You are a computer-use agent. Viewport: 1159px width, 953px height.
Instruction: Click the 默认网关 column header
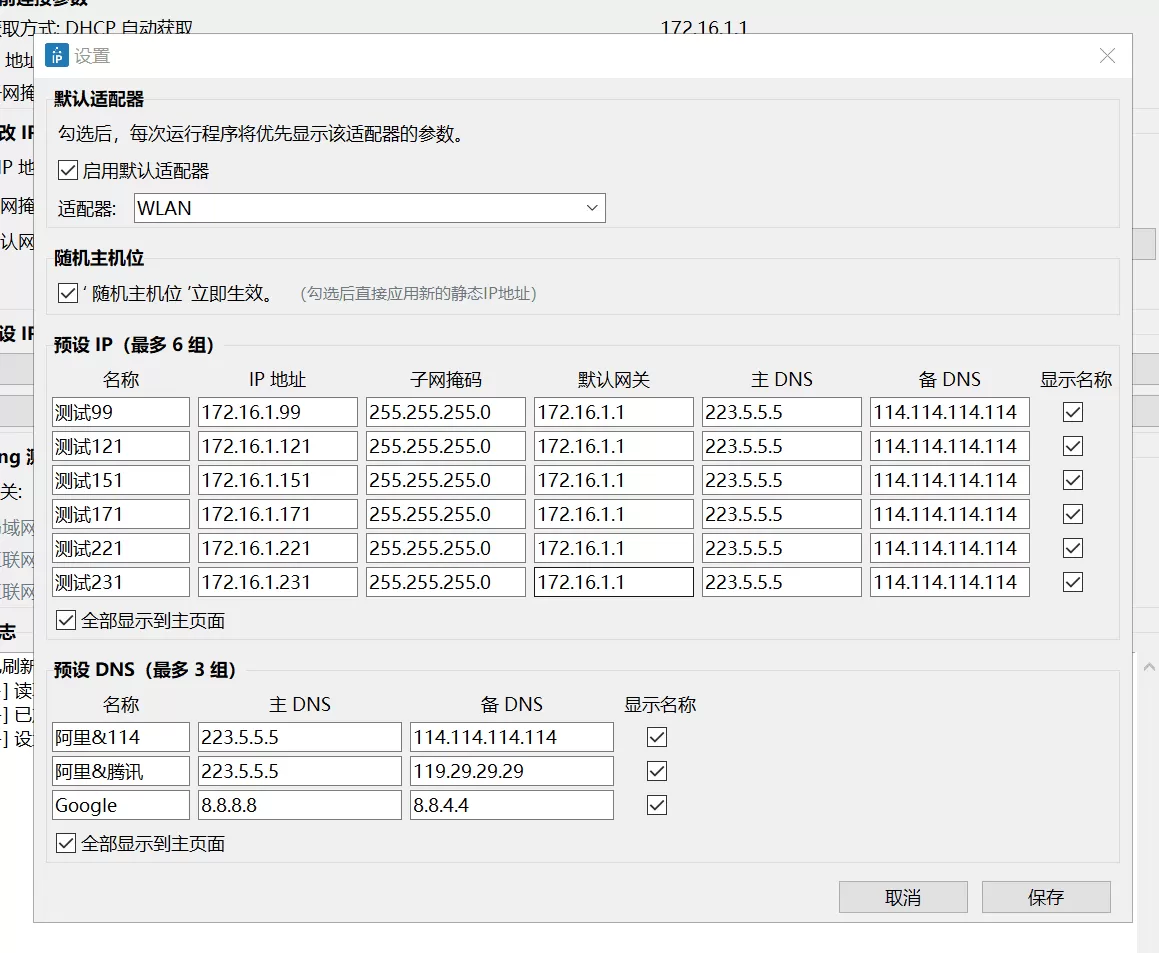click(614, 379)
